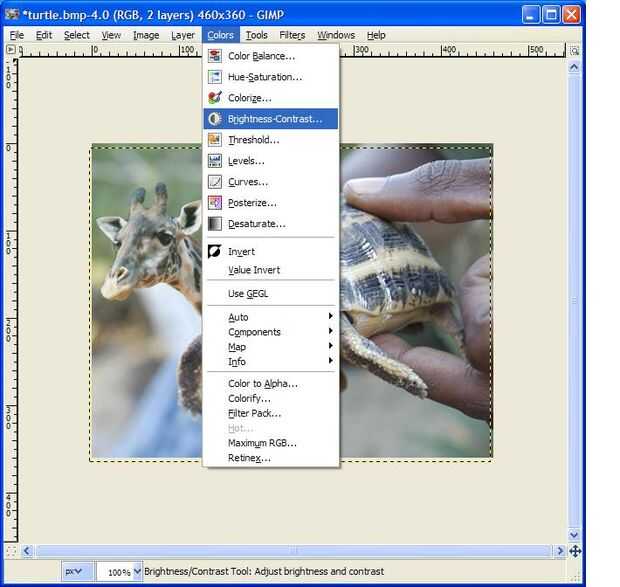The width and height of the screenshot is (620, 587).
Task: Select Levels... menu entry
Action: (271, 160)
